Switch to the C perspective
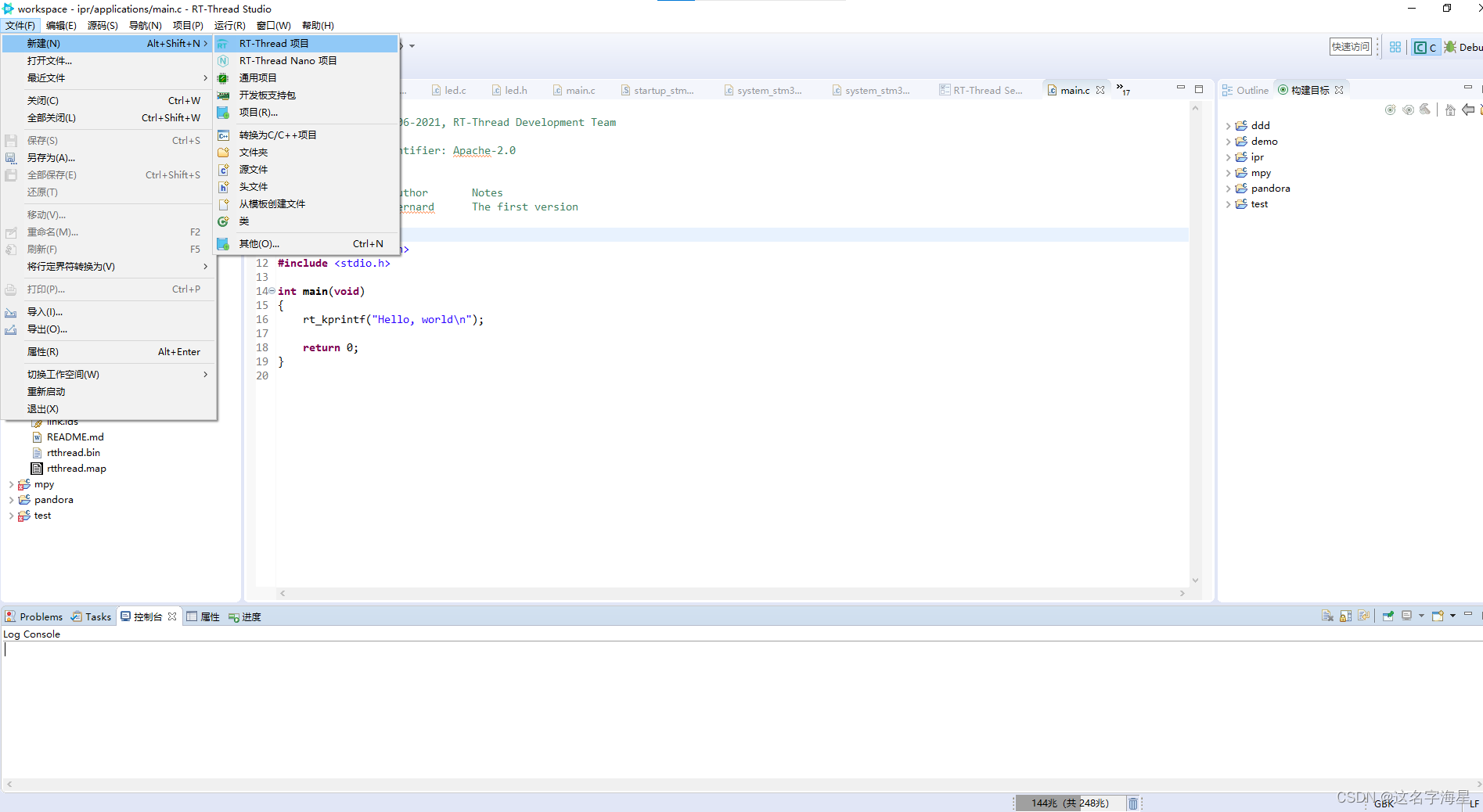The width and height of the screenshot is (1483, 812). 1425,47
